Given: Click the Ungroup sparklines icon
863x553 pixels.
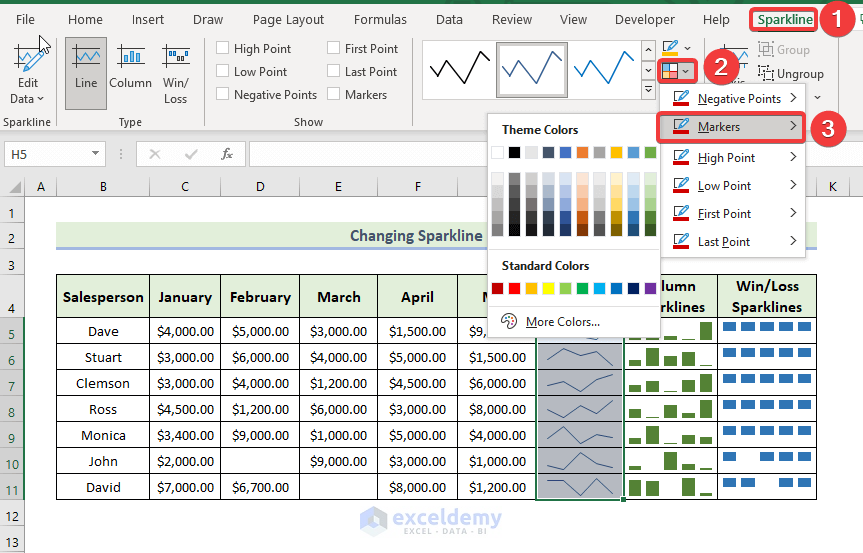Looking at the screenshot, I should pyautogui.click(x=766, y=73).
